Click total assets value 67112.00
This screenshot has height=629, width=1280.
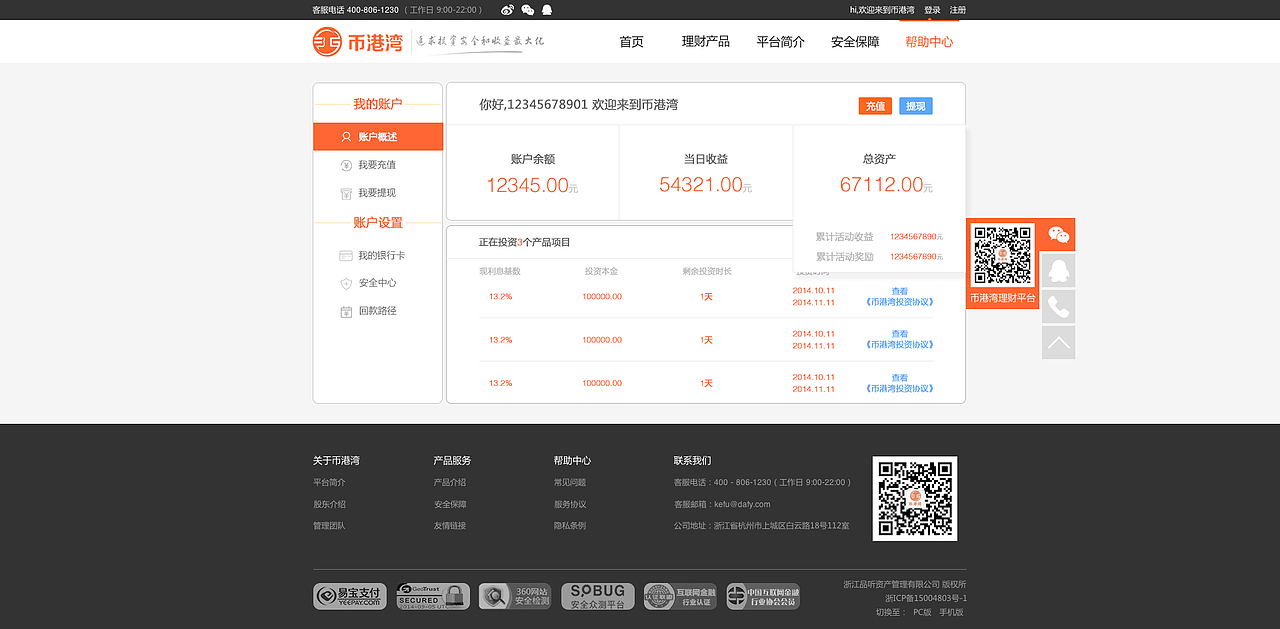(x=881, y=185)
